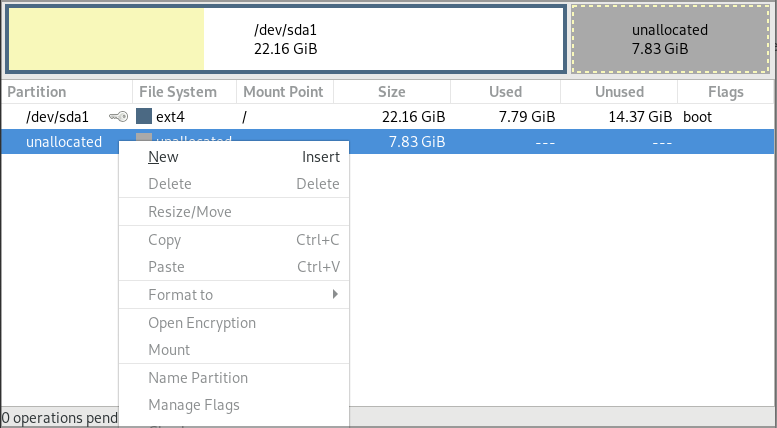777x428 pixels.
Task: Click Mount in the context menu
Action: 169,350
